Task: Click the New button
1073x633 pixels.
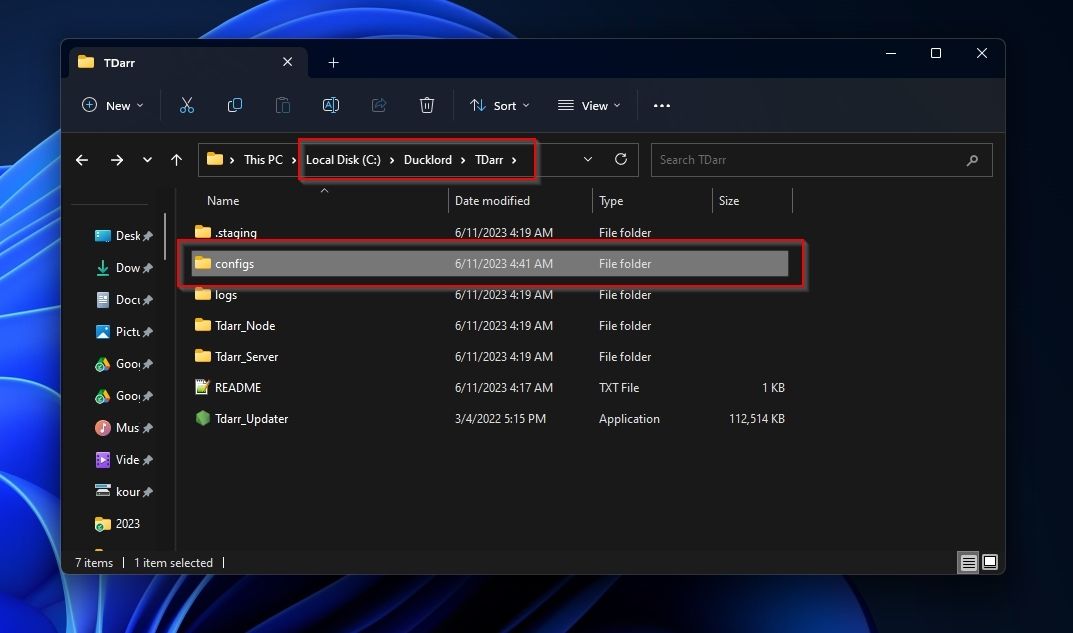Action: click(112, 105)
